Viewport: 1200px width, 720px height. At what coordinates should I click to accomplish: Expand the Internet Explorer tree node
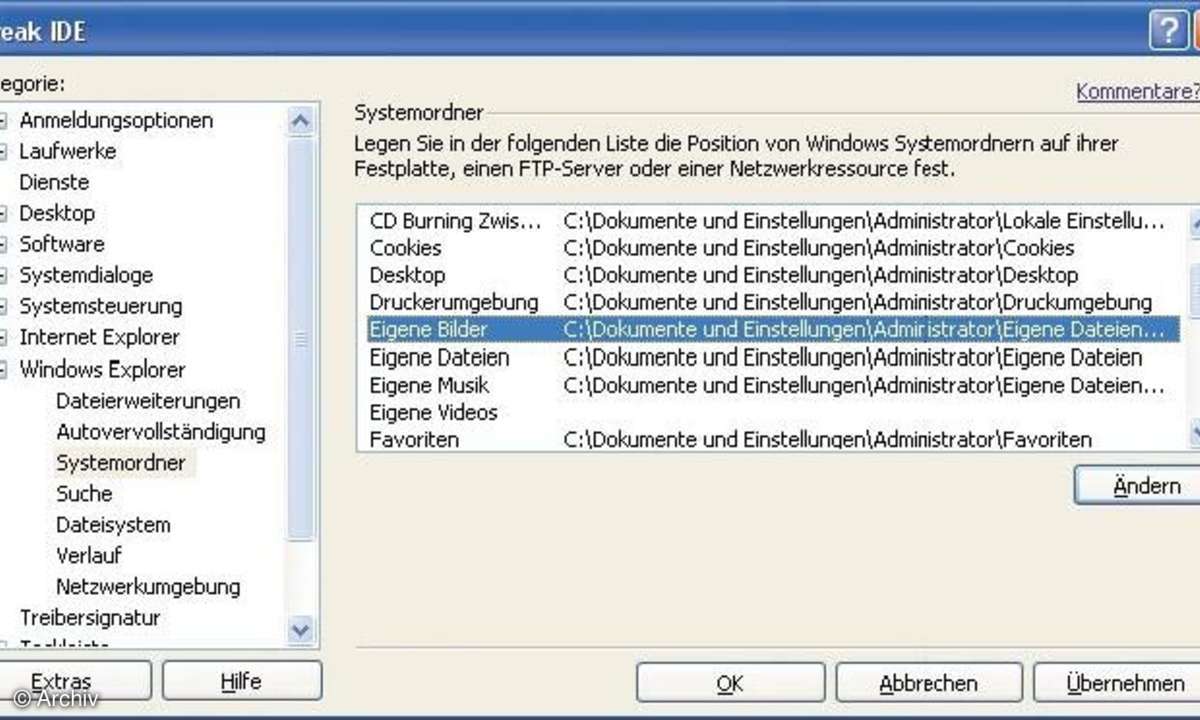pyautogui.click(x=3, y=338)
